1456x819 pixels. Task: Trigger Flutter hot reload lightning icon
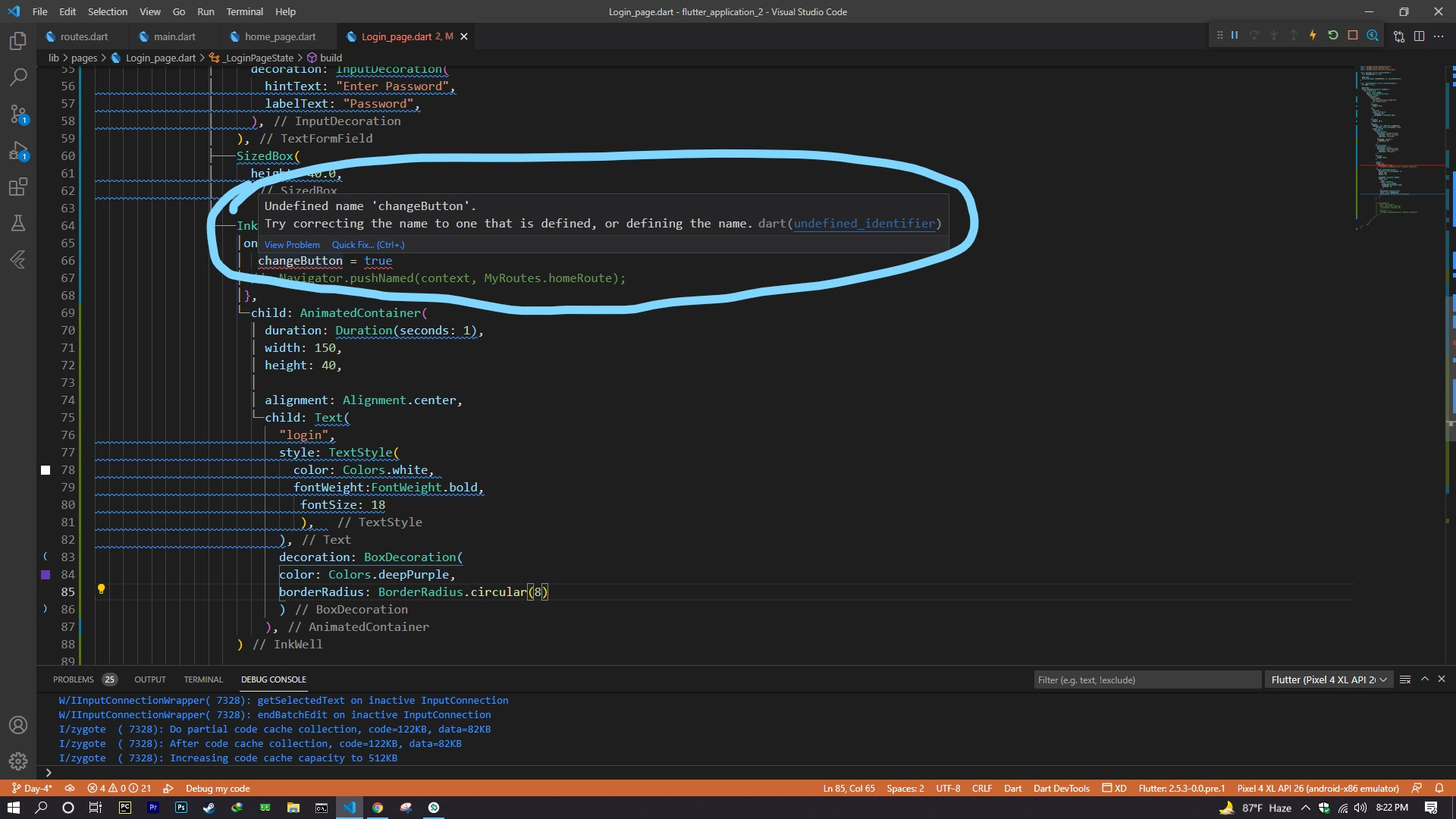pyautogui.click(x=1313, y=36)
